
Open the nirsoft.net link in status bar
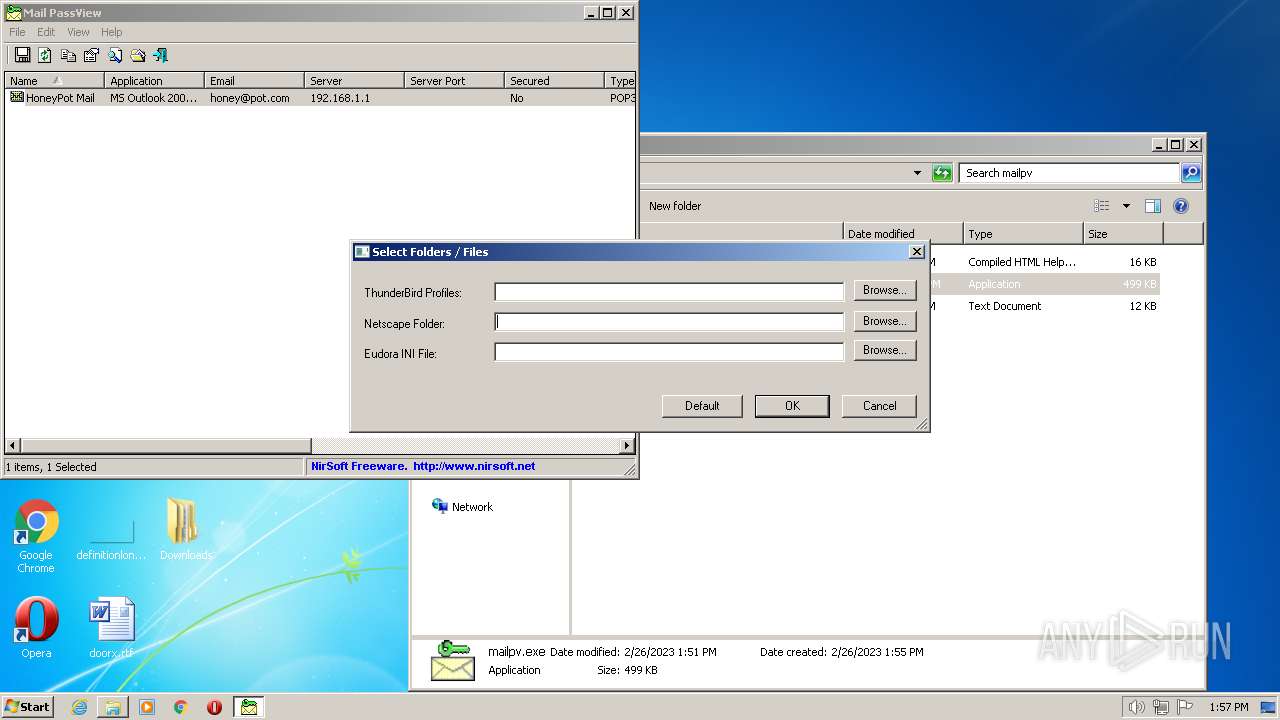pyautogui.click(x=474, y=466)
